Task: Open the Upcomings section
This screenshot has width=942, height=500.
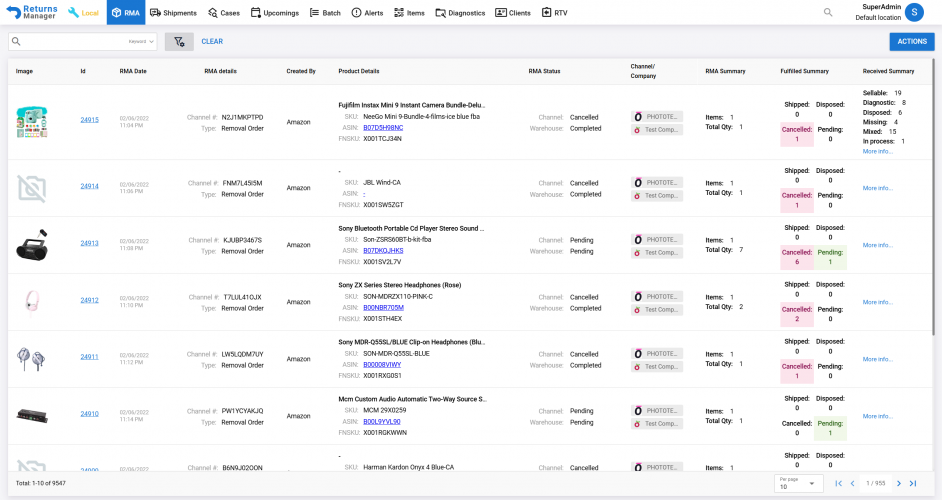Action: click(275, 13)
